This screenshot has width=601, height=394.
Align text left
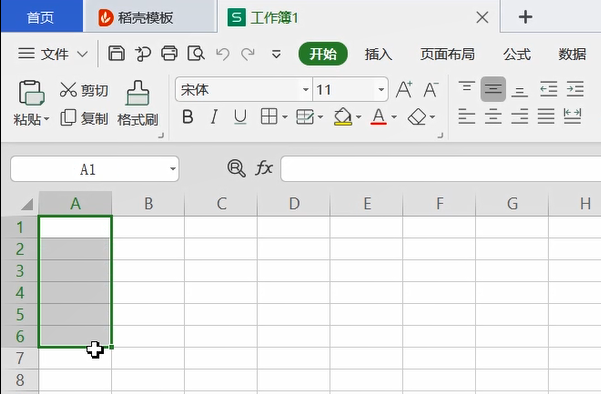click(x=466, y=116)
